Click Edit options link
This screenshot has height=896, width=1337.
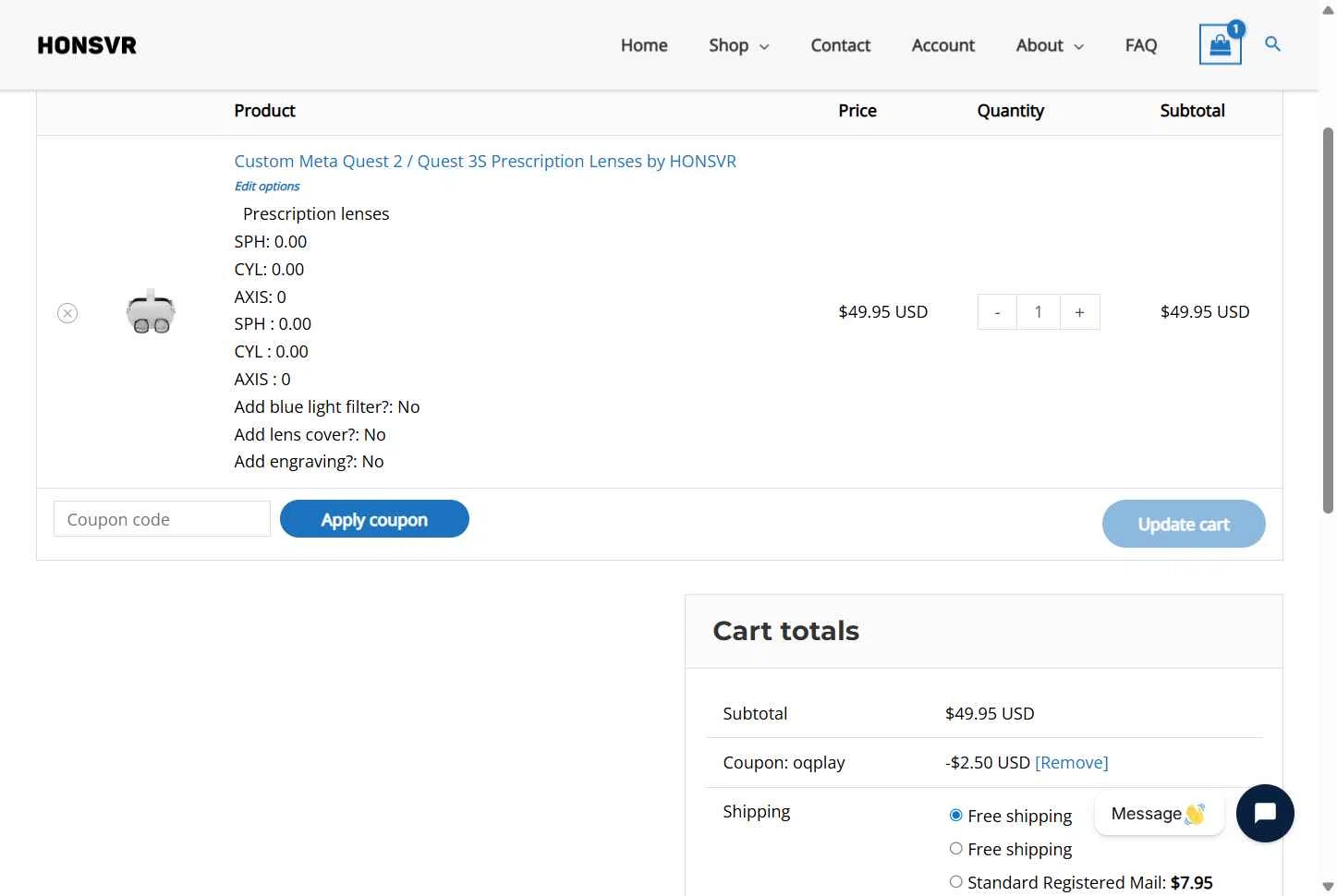pyautogui.click(x=267, y=186)
